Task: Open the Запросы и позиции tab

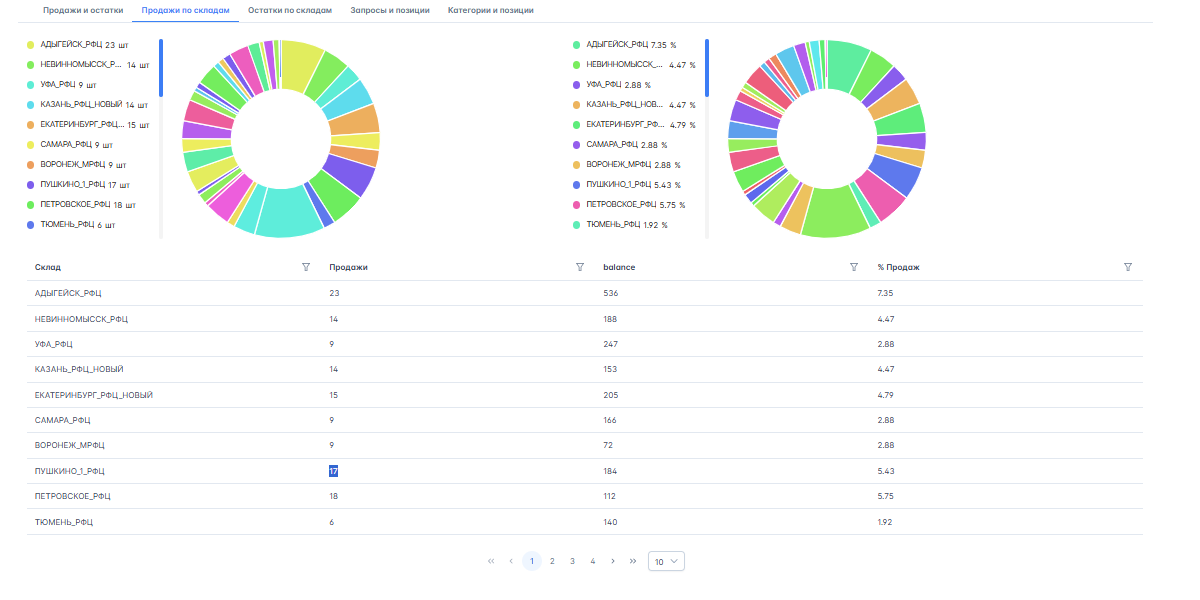Action: pyautogui.click(x=390, y=10)
